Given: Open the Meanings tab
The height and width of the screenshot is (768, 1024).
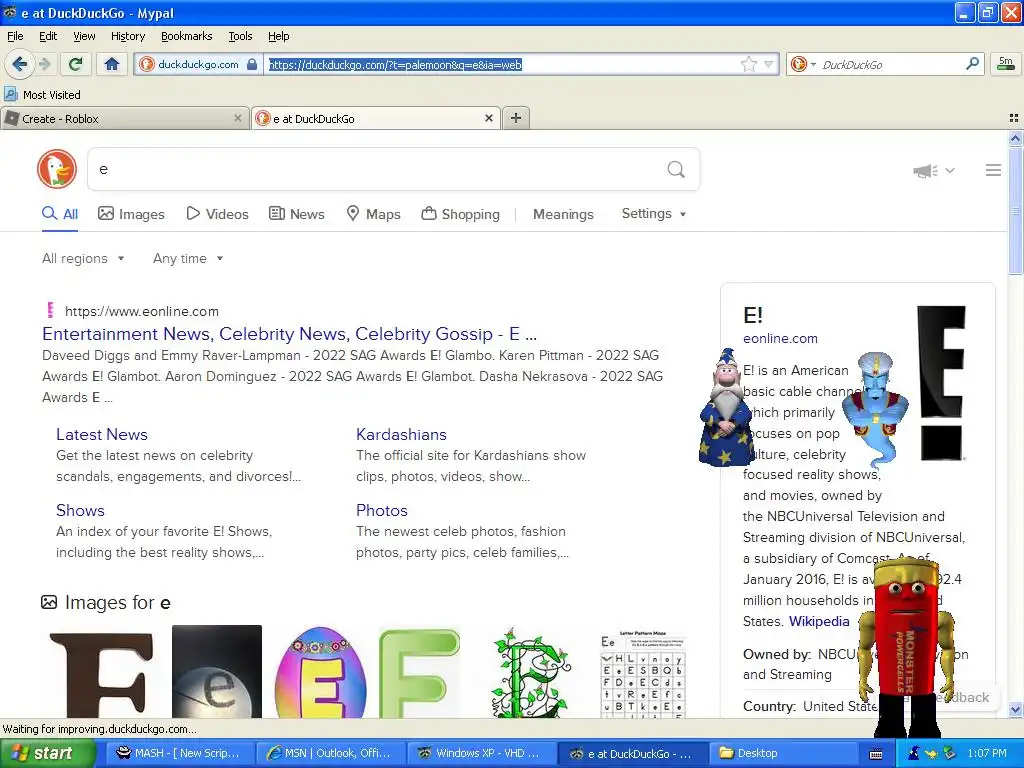Looking at the screenshot, I should pyautogui.click(x=563, y=214).
